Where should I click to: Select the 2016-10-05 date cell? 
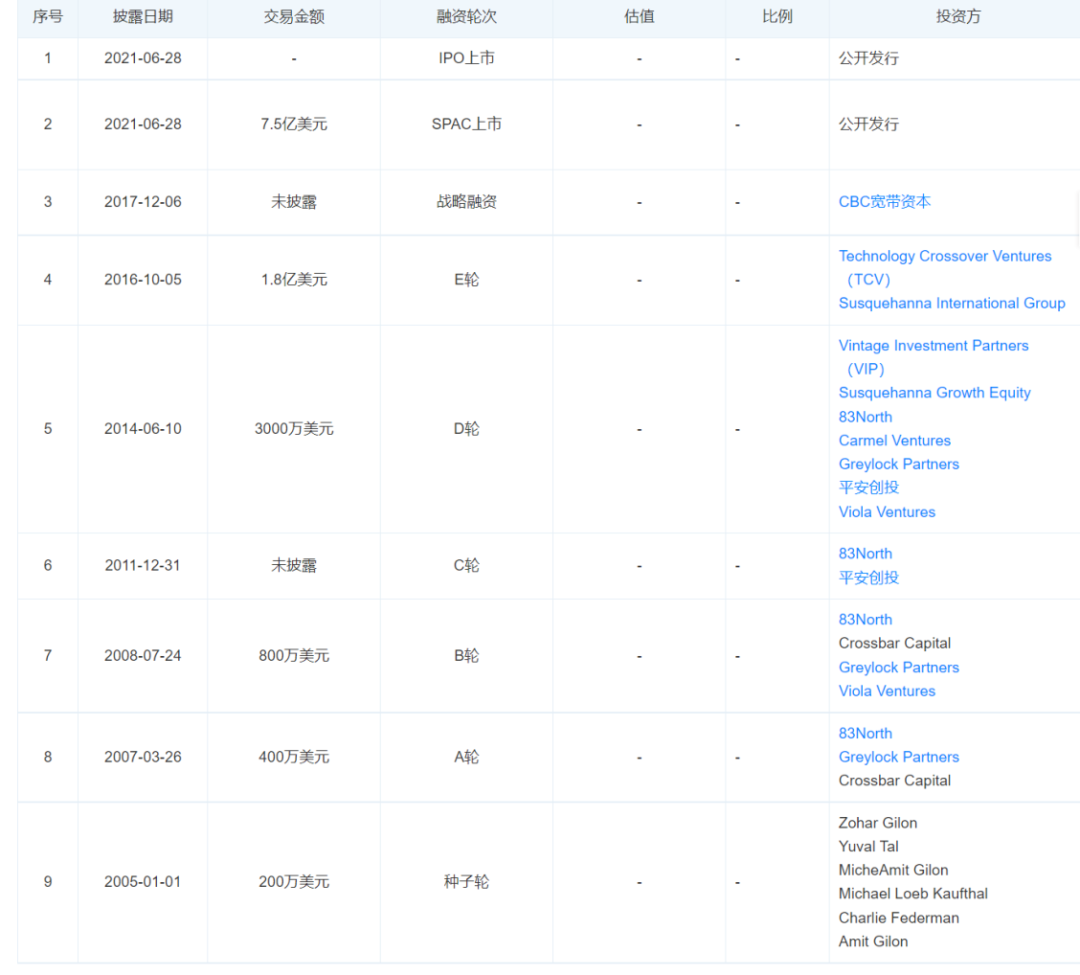143,280
